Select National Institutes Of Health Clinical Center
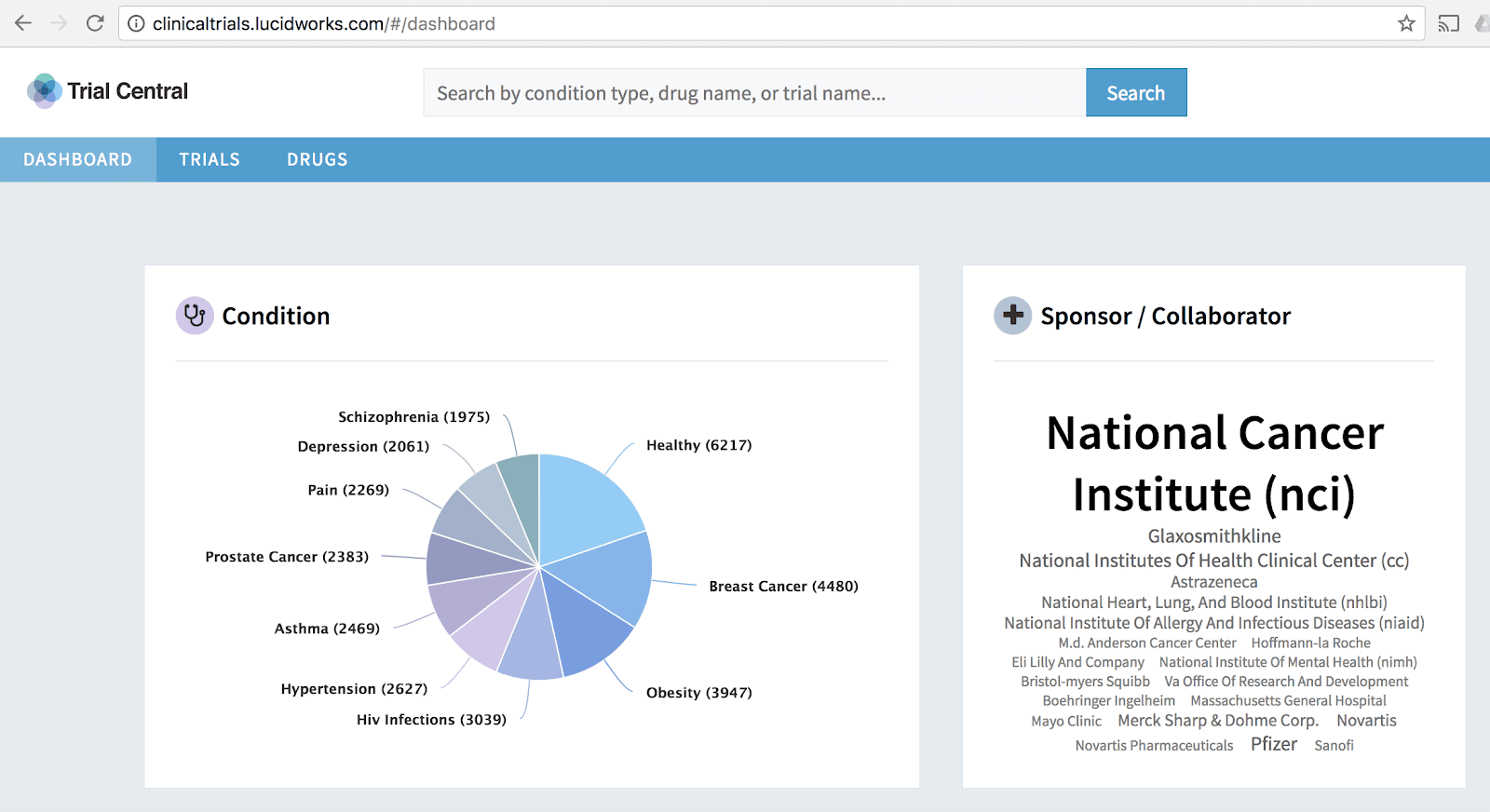Image resolution: width=1490 pixels, height=812 pixels. pos(1214,561)
